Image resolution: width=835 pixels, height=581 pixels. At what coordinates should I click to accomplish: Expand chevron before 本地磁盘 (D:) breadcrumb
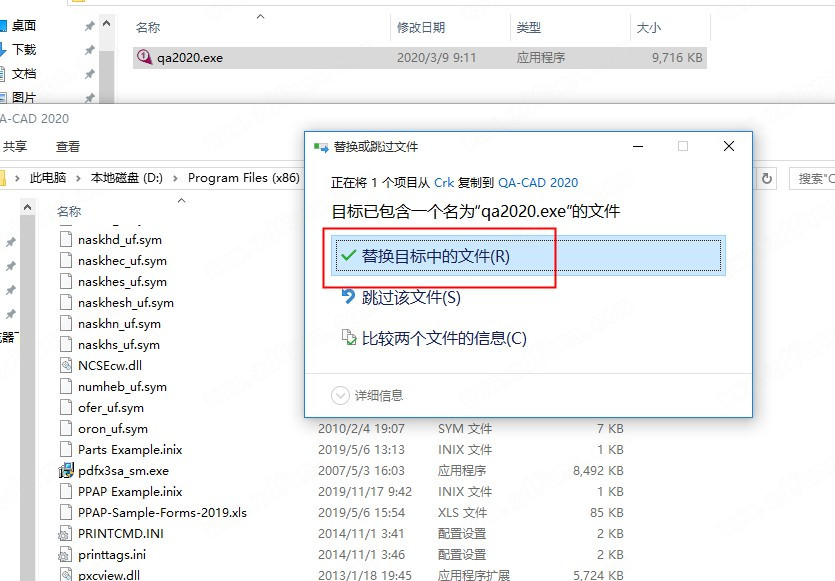[x=78, y=178]
